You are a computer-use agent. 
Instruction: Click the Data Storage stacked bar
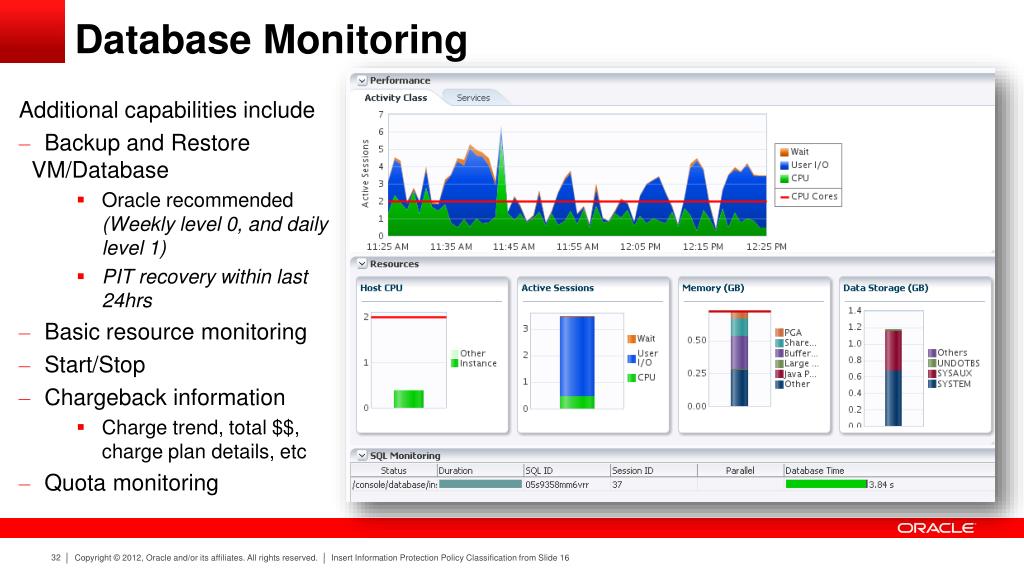tap(893, 378)
